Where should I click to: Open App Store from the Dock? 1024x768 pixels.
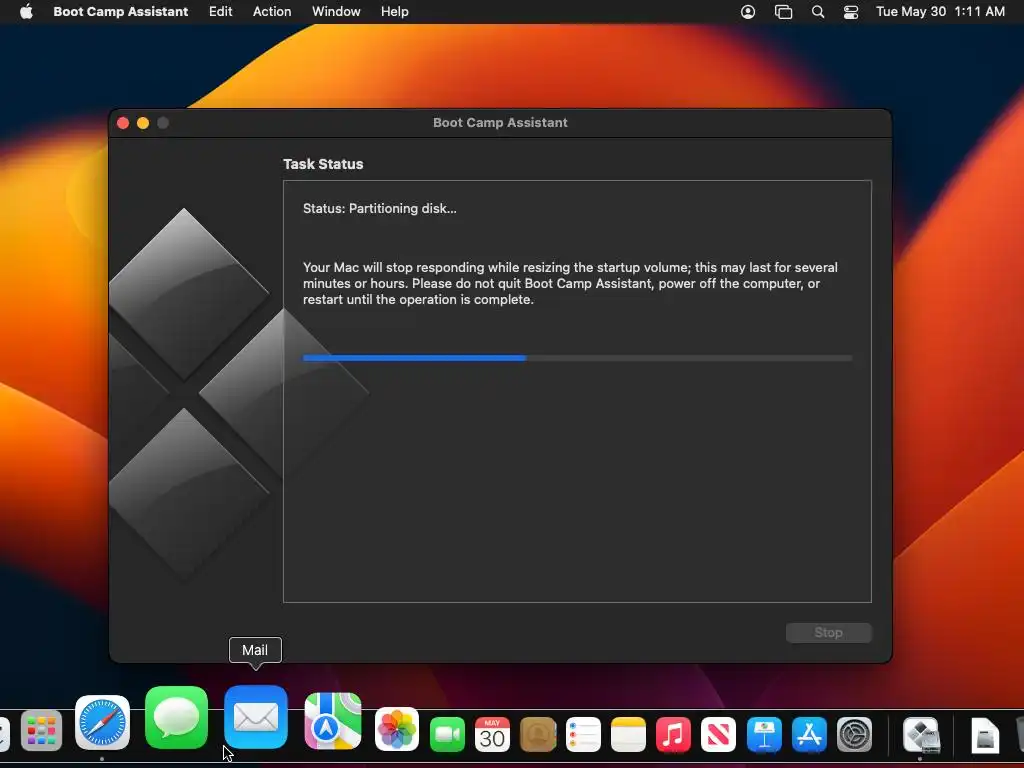click(x=809, y=734)
